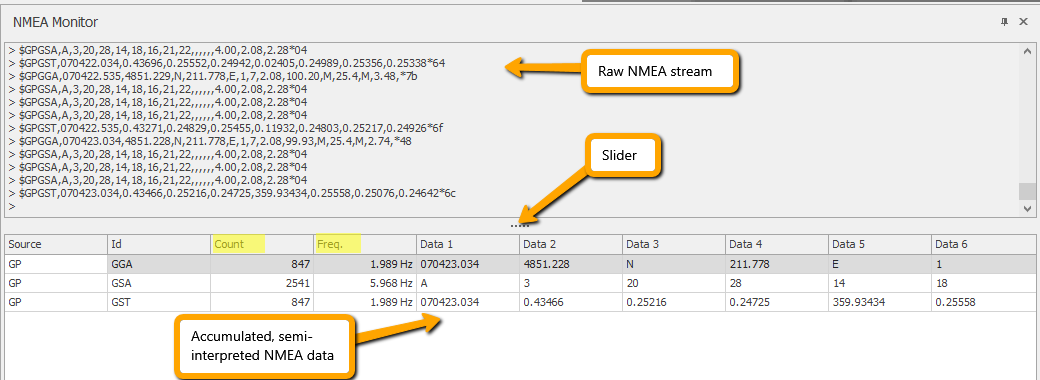
Task: Click the E cell in GGA row
Action: pos(879,264)
